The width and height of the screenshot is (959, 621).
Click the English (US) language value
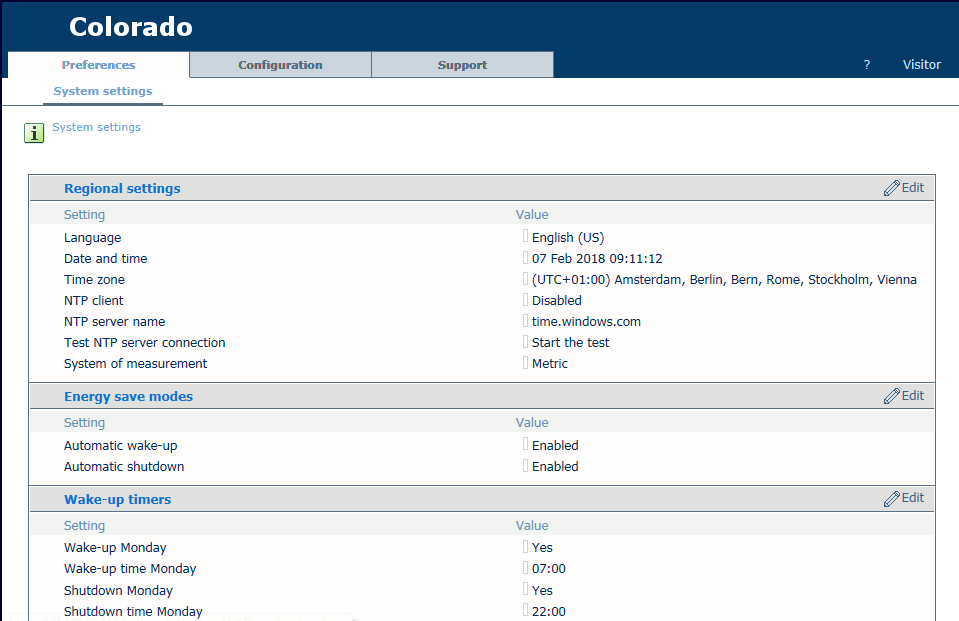click(x=567, y=238)
